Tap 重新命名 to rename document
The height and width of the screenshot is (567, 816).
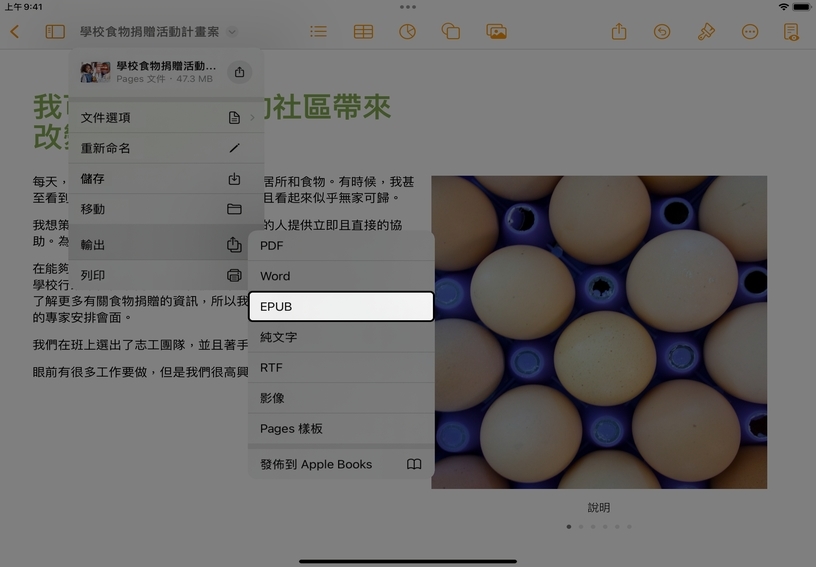coord(165,149)
